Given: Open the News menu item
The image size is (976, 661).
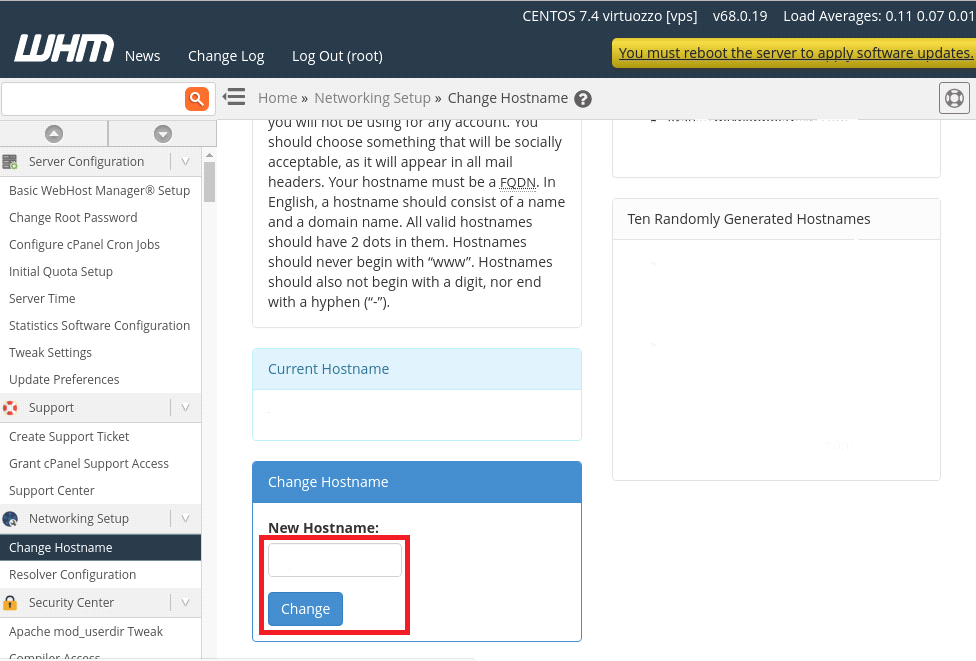Looking at the screenshot, I should (x=143, y=56).
